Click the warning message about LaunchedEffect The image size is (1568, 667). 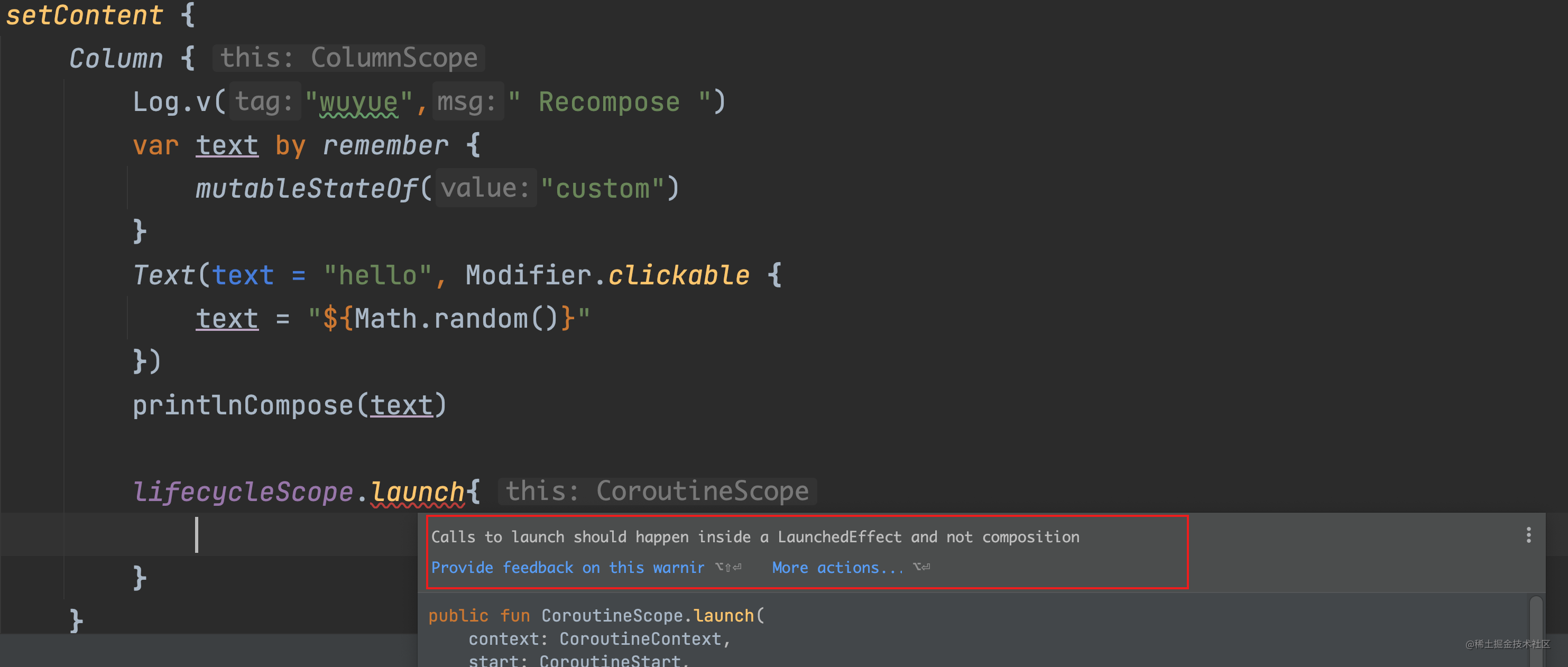coord(755,537)
